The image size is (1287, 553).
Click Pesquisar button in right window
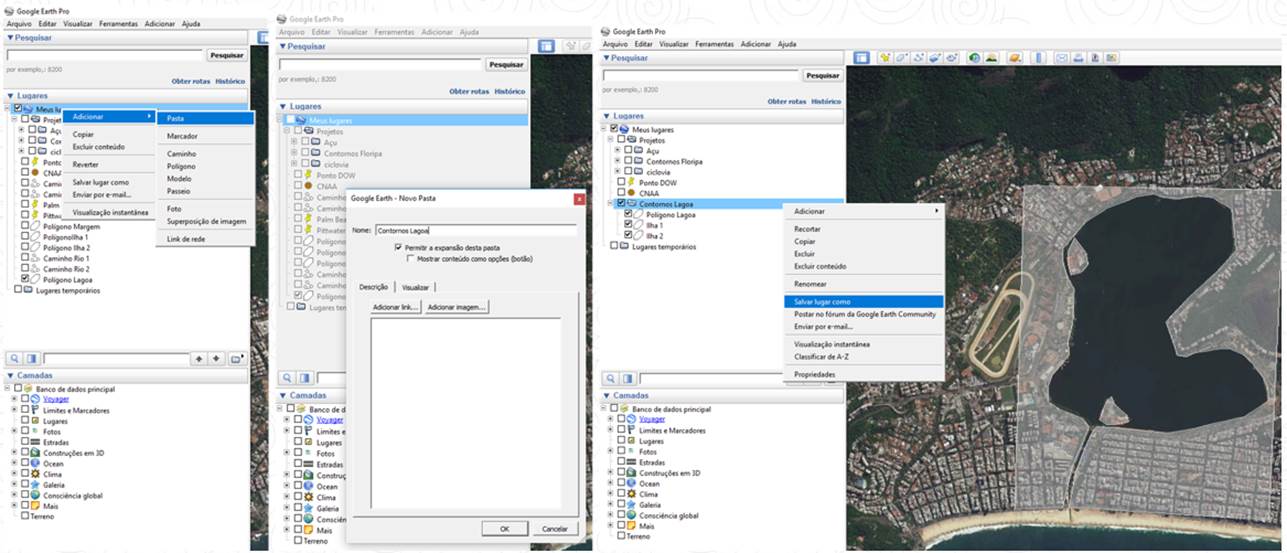pyautogui.click(x=822, y=75)
